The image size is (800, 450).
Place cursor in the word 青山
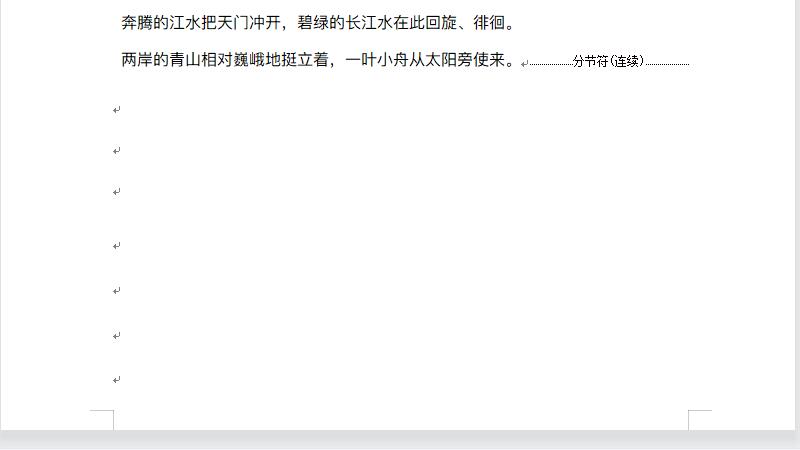point(185,60)
